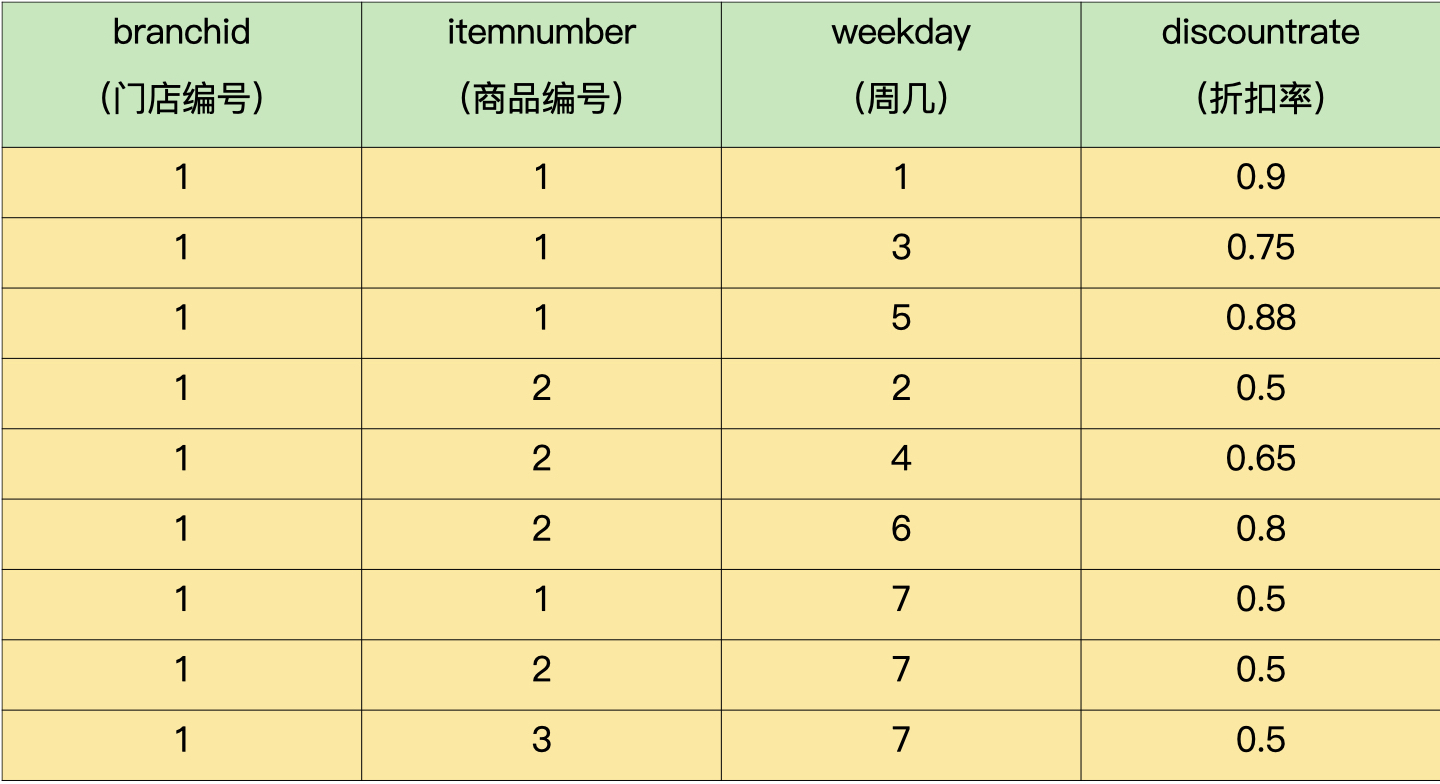Click the itemnumber cell containing 3
This screenshot has height=784, width=1440.
(541, 740)
